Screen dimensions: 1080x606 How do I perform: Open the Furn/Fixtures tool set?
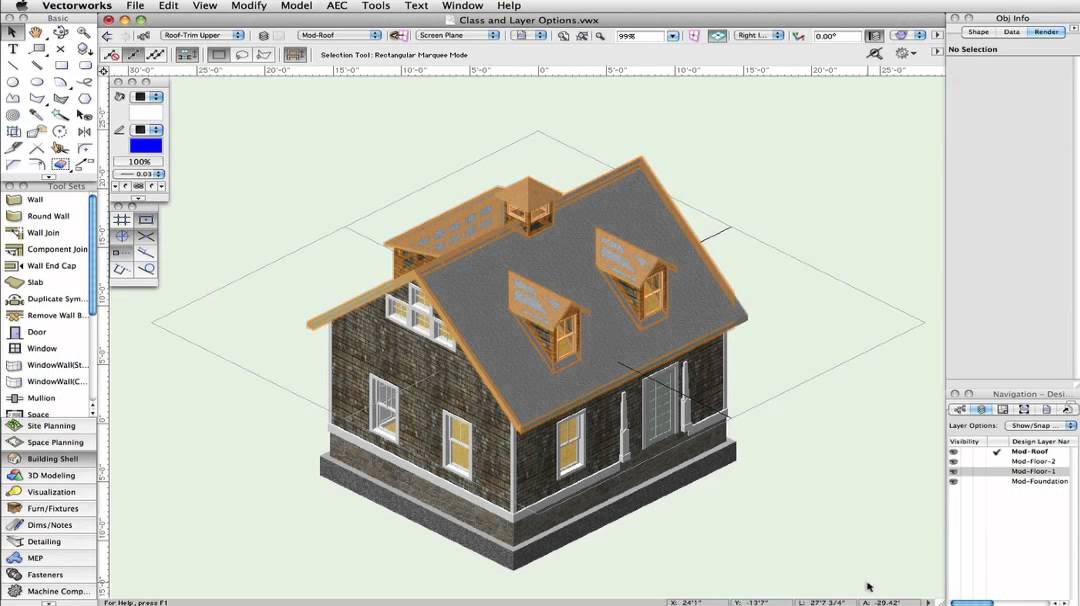tap(49, 508)
